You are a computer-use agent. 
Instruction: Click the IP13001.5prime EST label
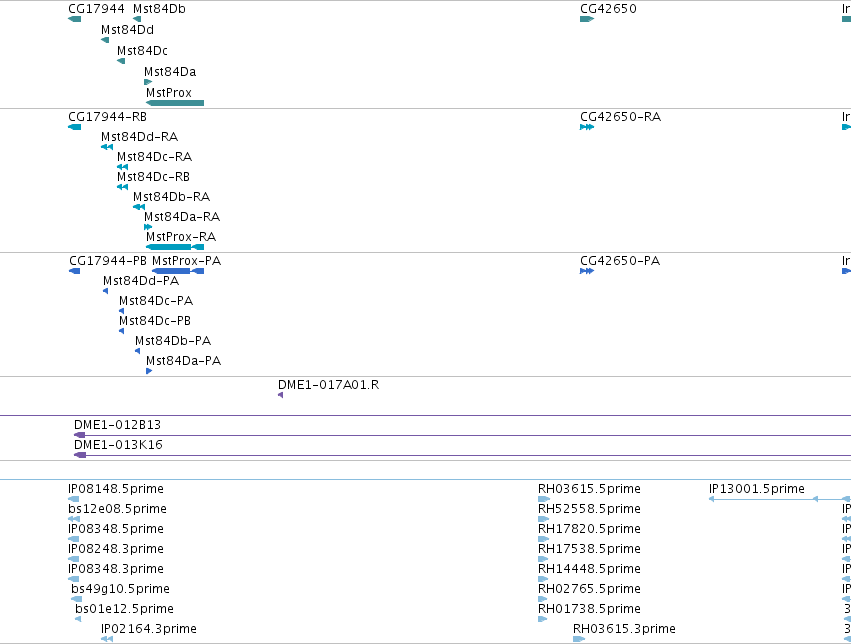(x=757, y=489)
